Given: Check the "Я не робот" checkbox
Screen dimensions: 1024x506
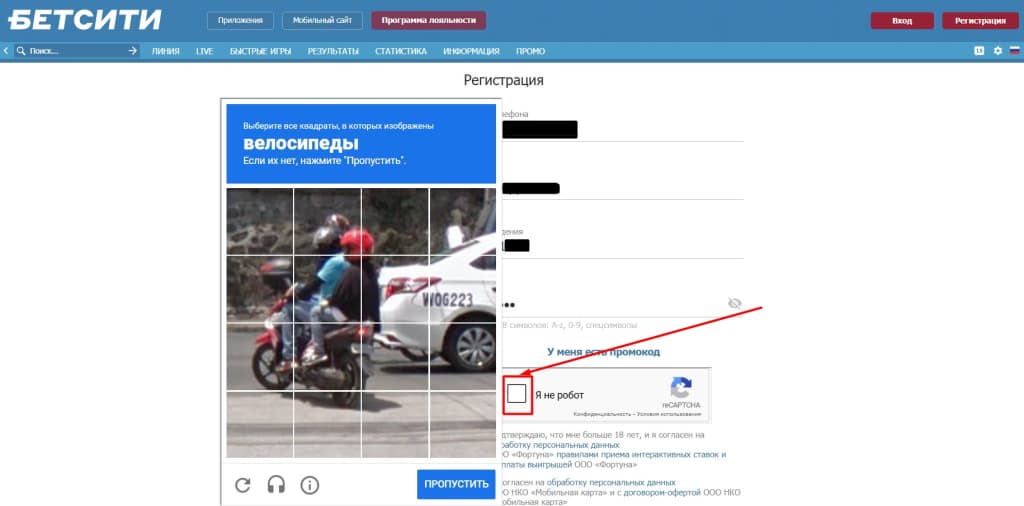Looking at the screenshot, I should coord(517,394).
